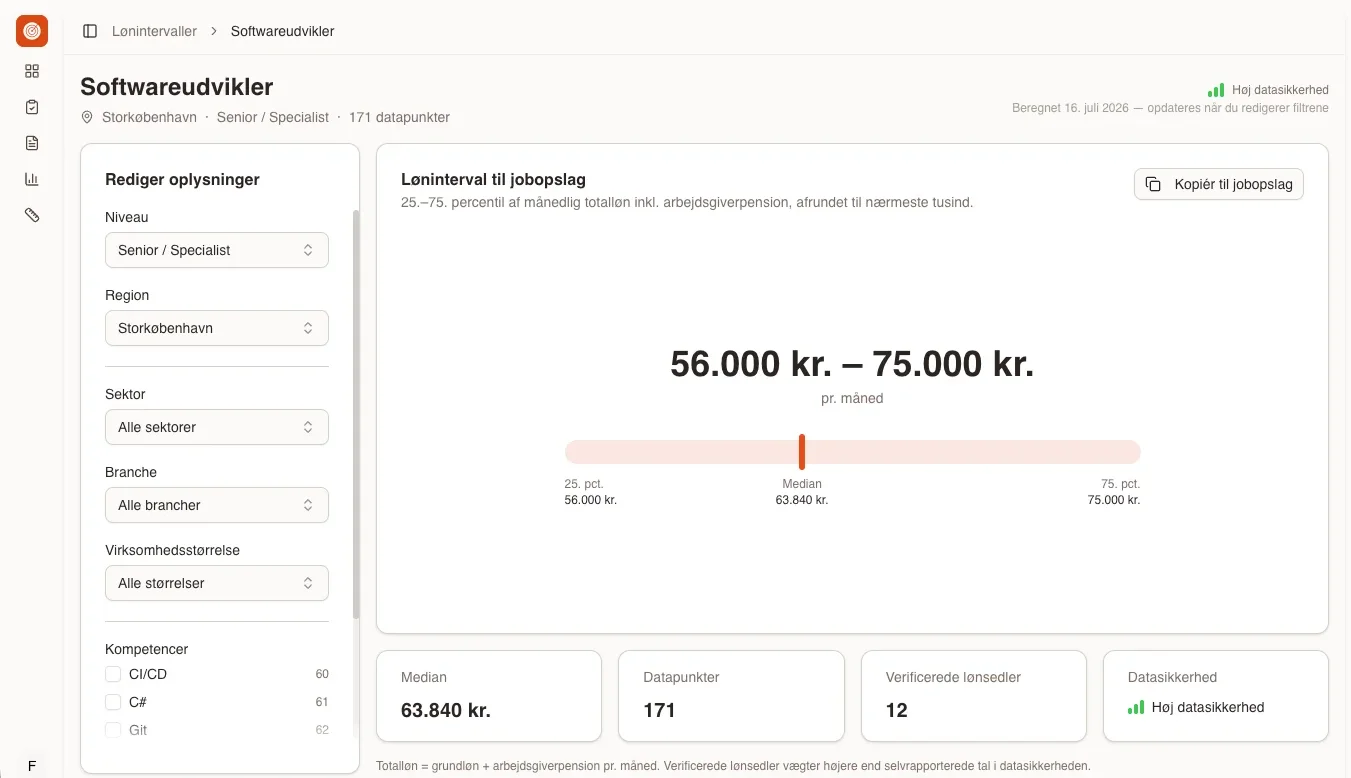The image size is (1351, 778).
Task: Click the F user avatar
Action: pos(32,766)
